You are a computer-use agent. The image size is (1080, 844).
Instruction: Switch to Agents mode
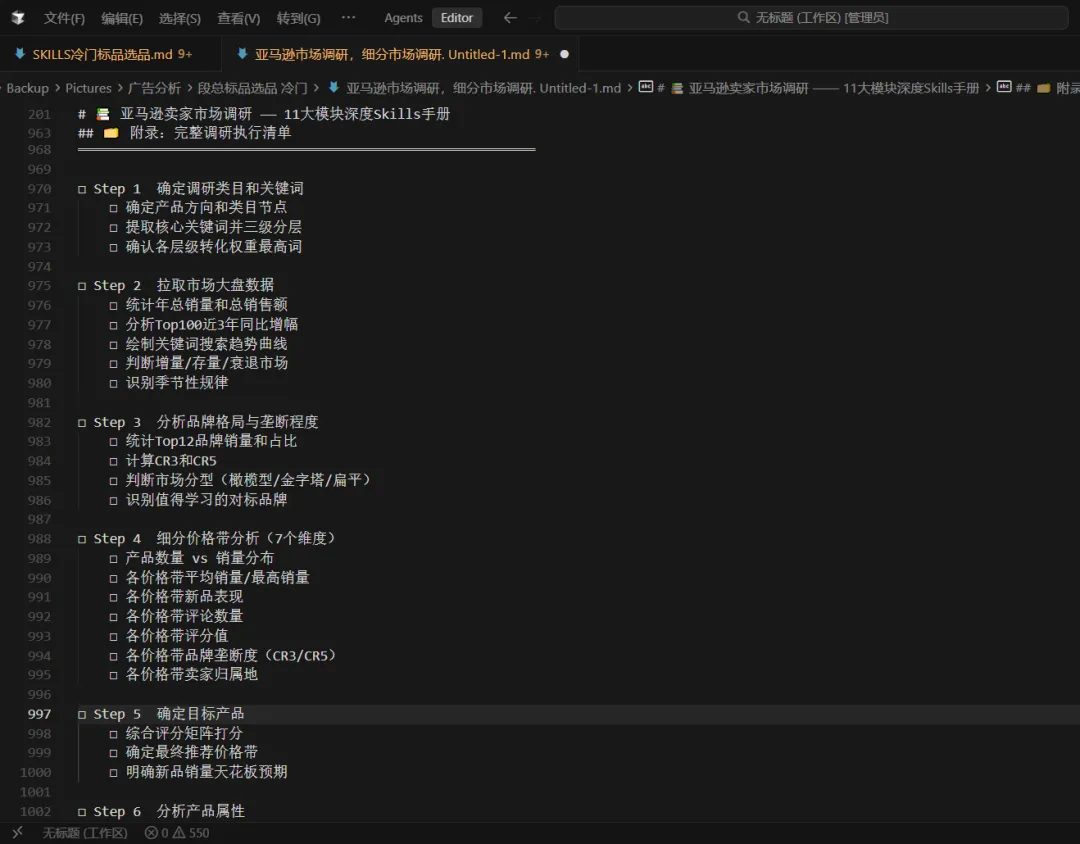click(x=403, y=18)
